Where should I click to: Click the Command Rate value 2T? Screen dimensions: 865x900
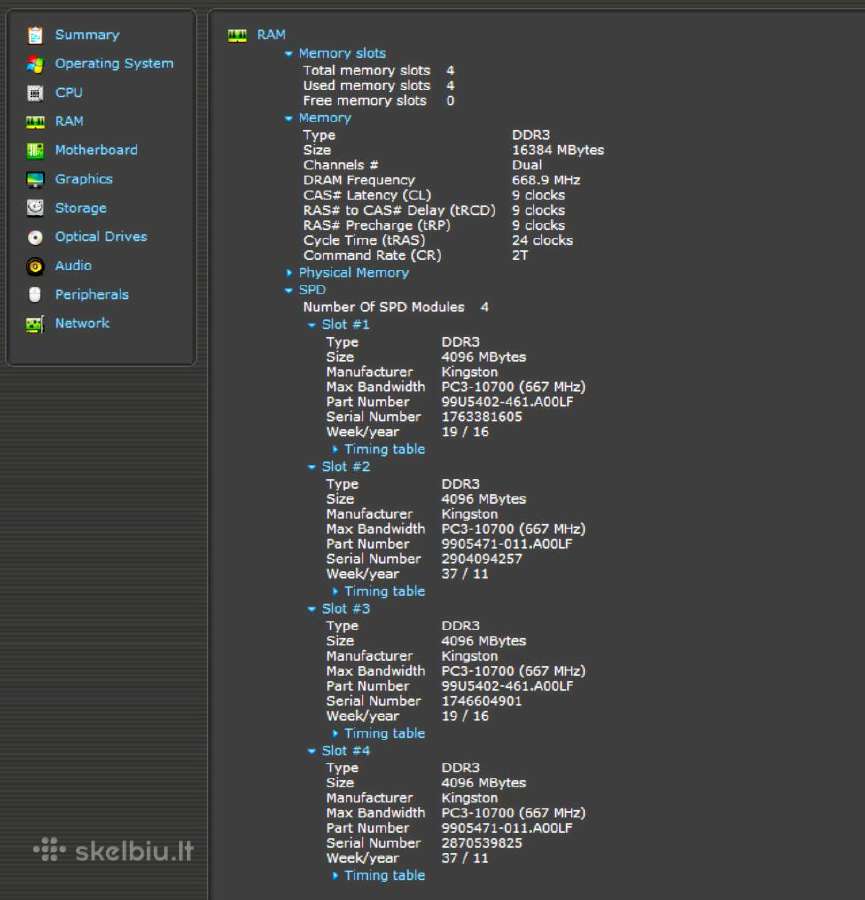coord(520,255)
